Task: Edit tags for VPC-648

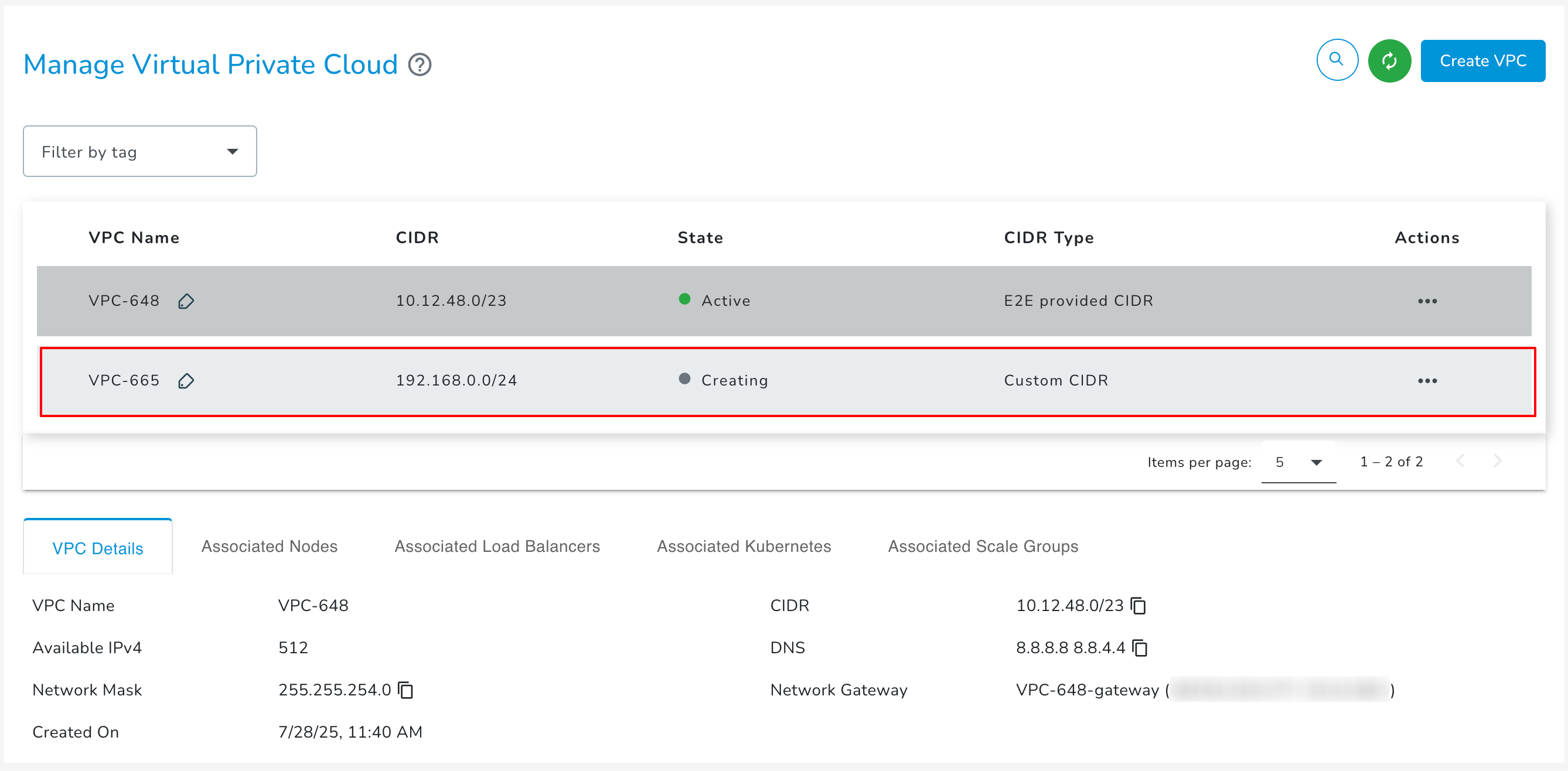Action: (x=186, y=301)
